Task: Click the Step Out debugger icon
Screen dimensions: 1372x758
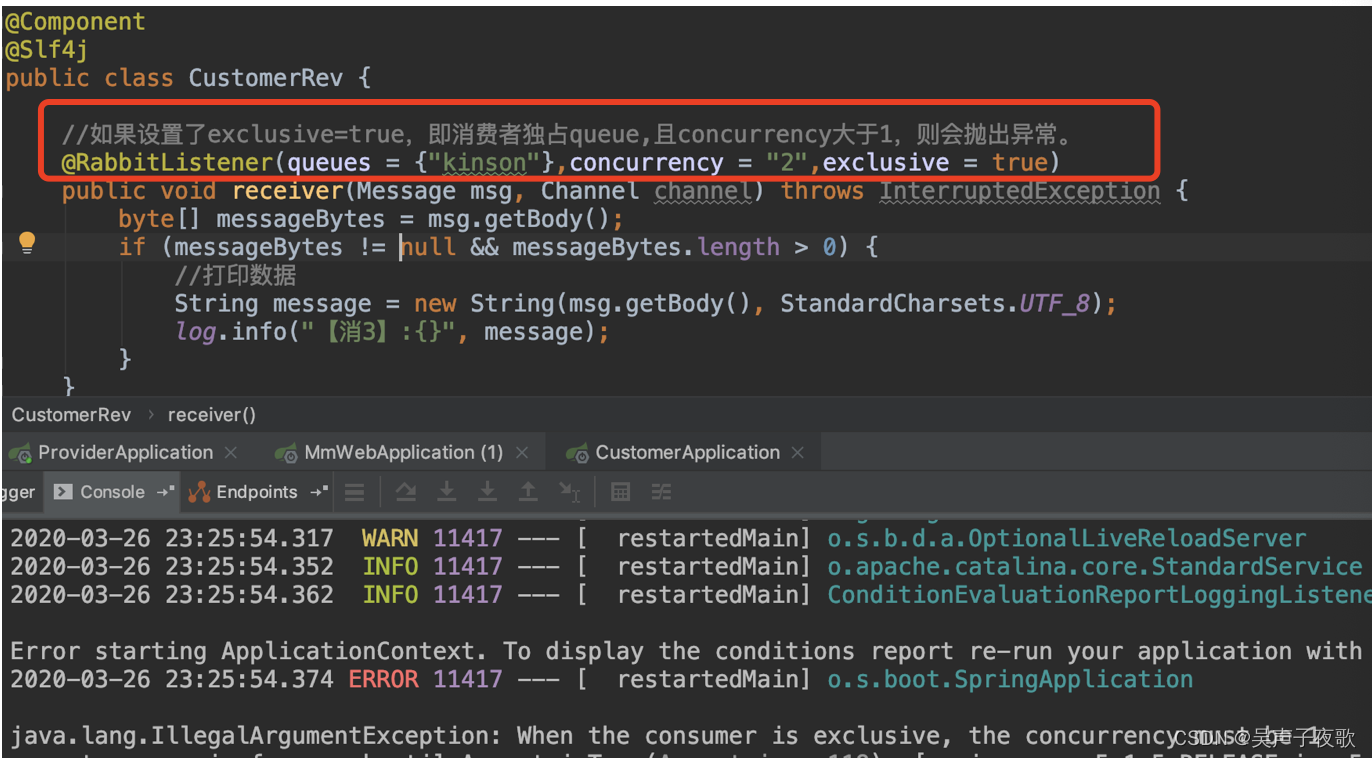Action: coord(527,491)
